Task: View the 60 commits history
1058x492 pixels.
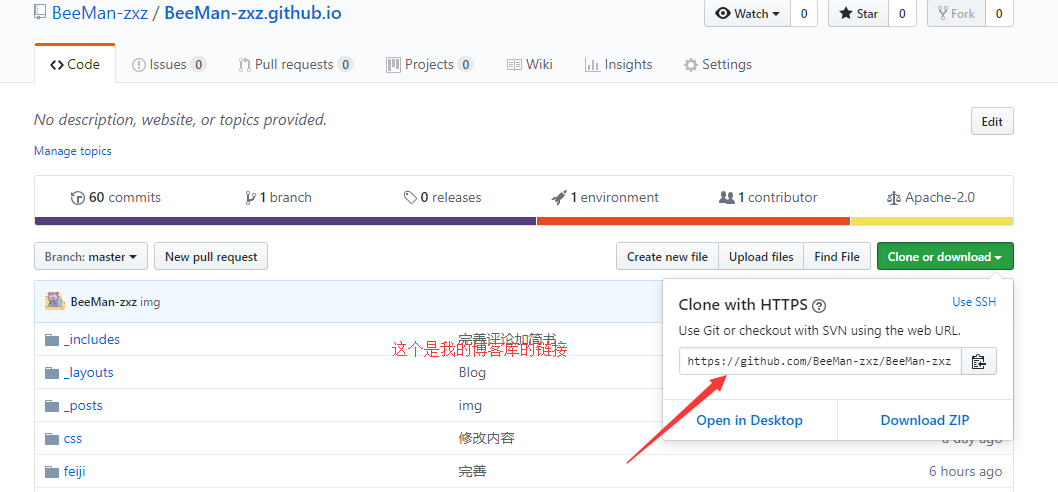Action: [116, 198]
